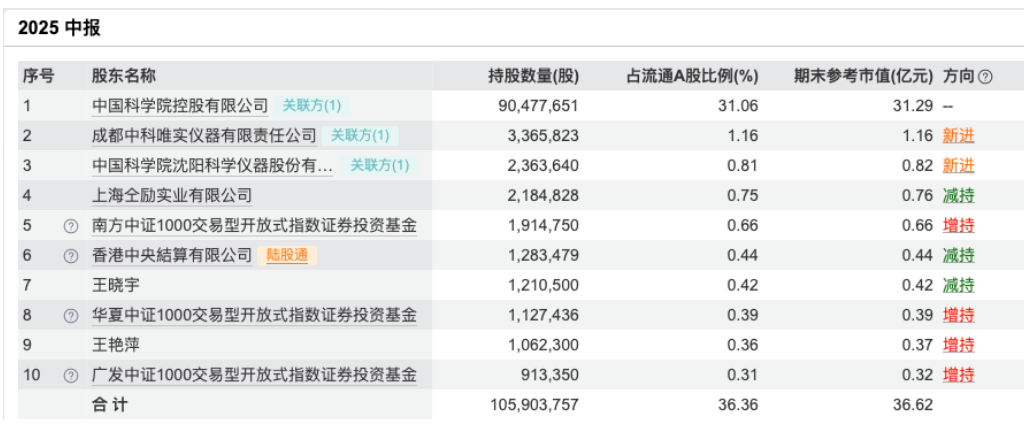Click the help icon beside 方向 header
The height and width of the screenshot is (424, 1031).
(984, 76)
